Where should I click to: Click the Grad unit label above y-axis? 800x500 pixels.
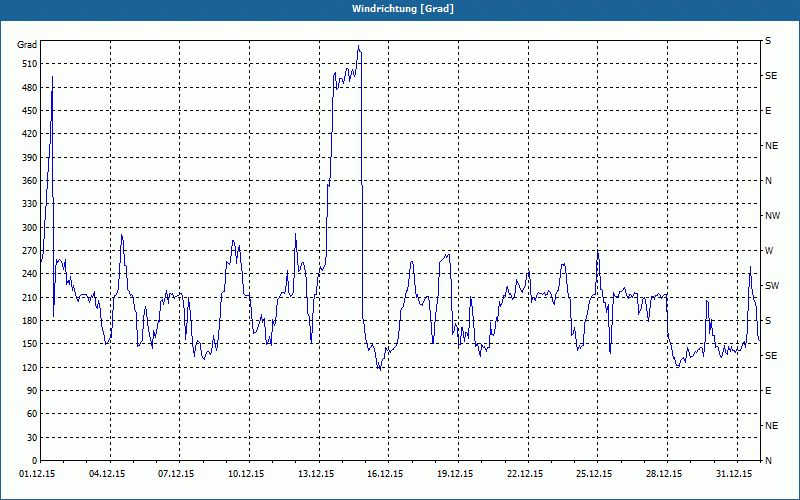click(x=27, y=45)
